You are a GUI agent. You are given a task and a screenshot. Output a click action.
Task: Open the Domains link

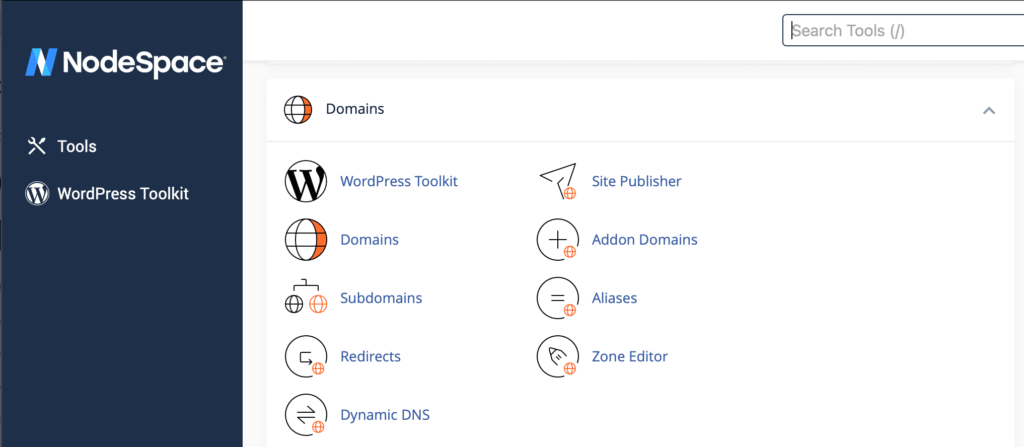(370, 240)
